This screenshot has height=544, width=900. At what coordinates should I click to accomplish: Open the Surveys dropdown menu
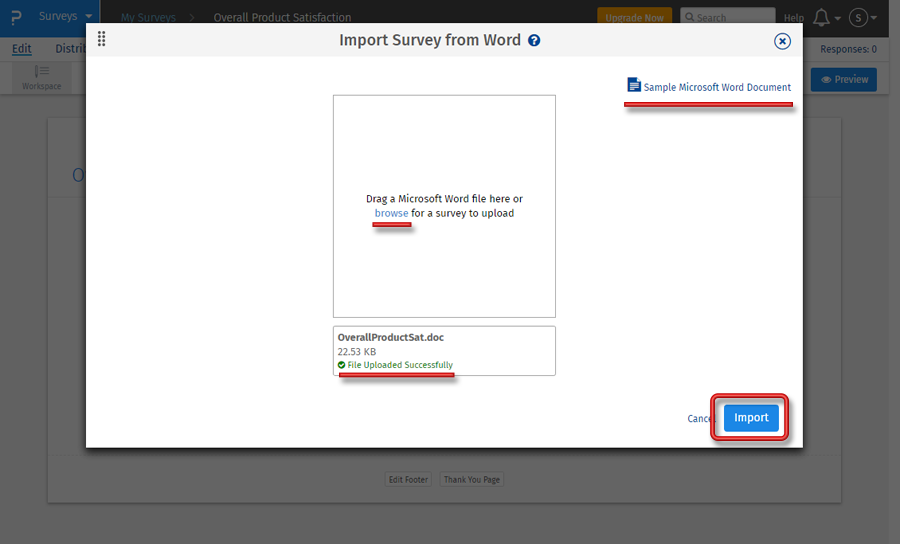point(65,16)
